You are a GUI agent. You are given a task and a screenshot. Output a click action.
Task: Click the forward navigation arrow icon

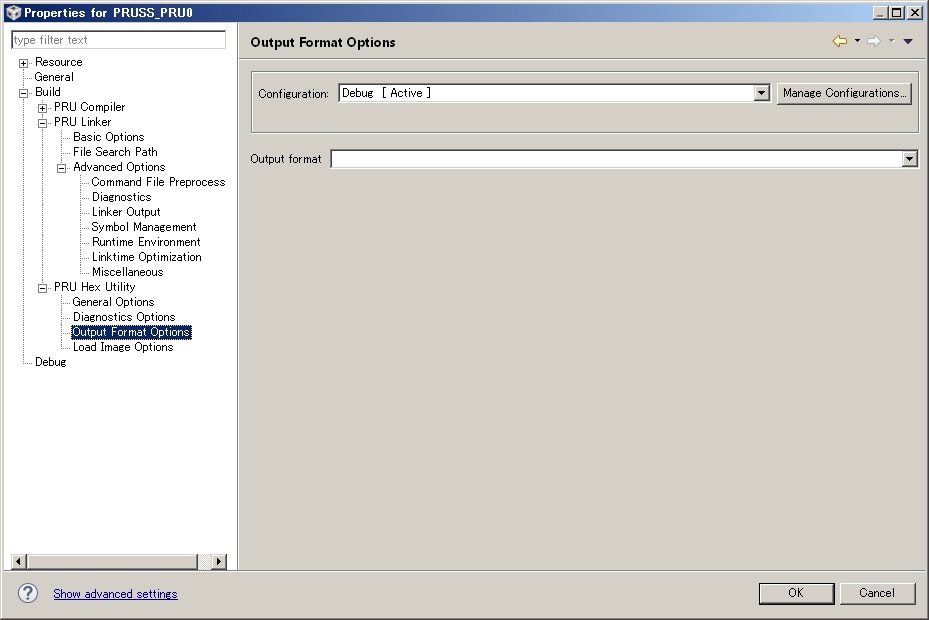click(874, 41)
